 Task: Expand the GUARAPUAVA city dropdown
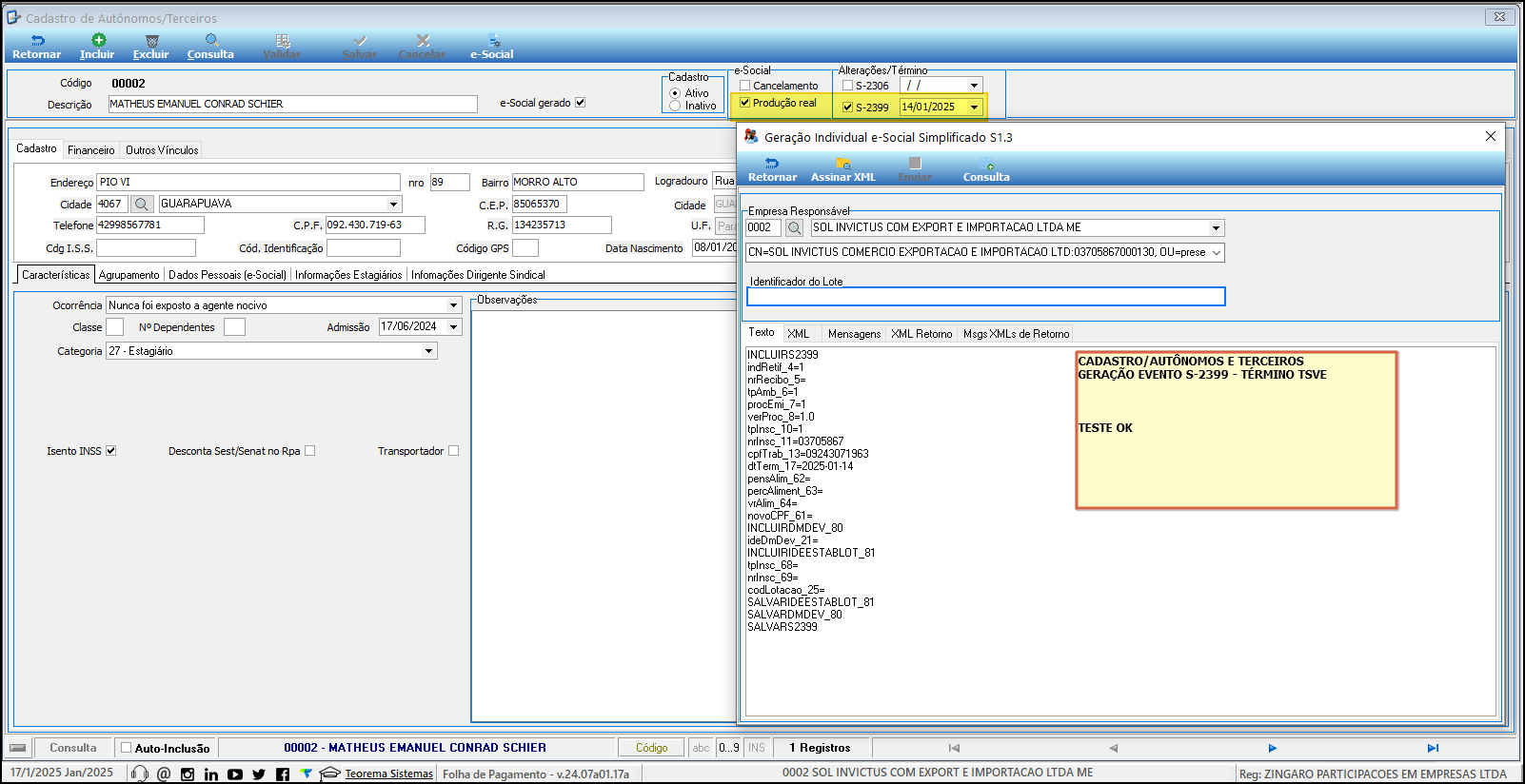(x=393, y=204)
